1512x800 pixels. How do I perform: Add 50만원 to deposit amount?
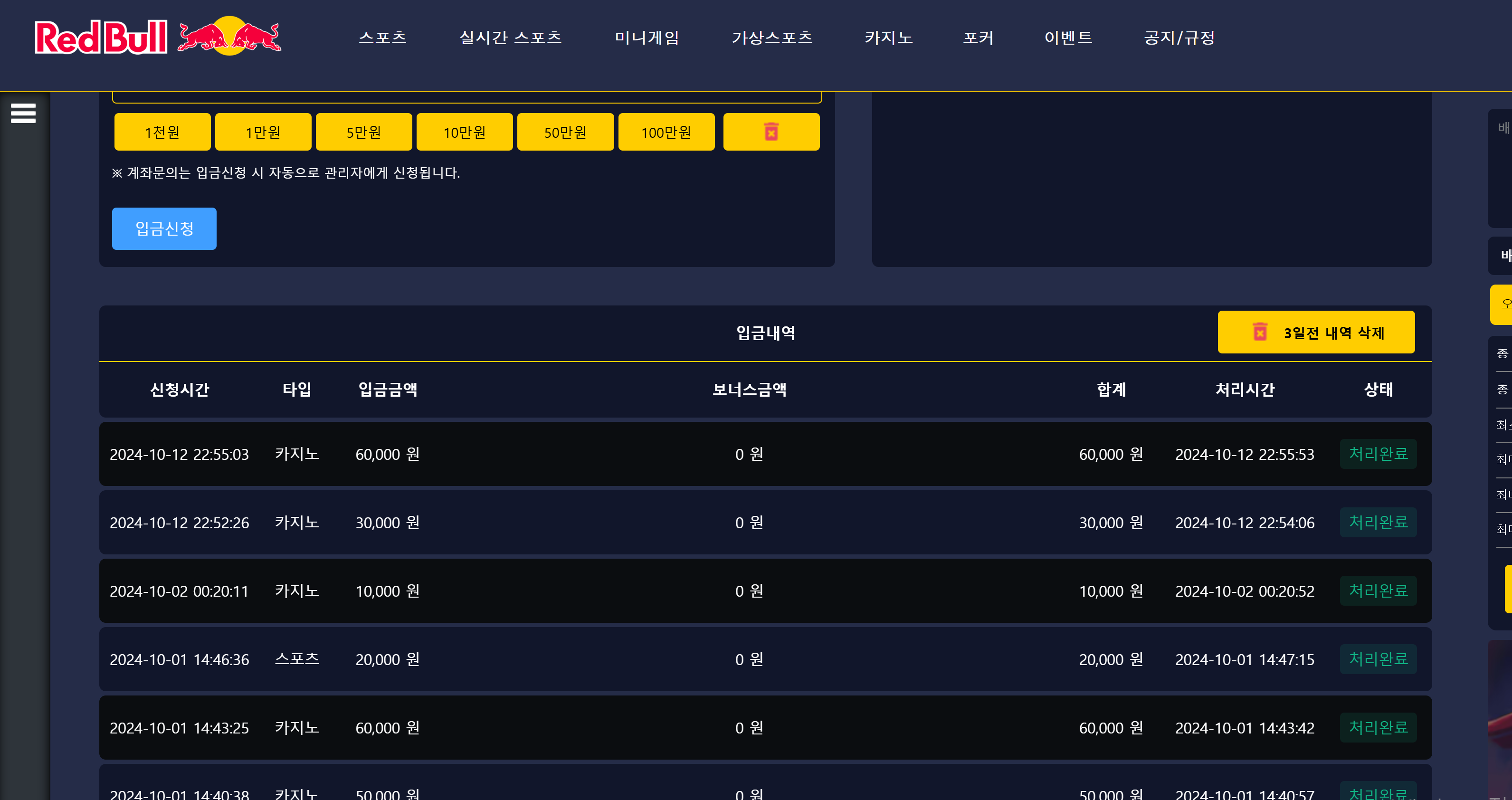click(x=565, y=132)
